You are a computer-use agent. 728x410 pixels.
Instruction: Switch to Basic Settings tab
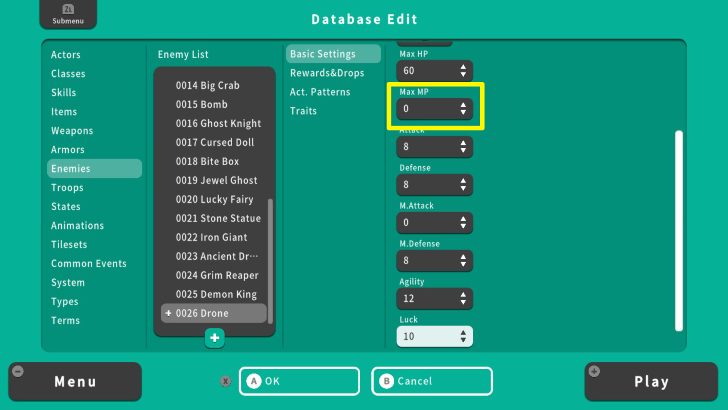pos(333,54)
